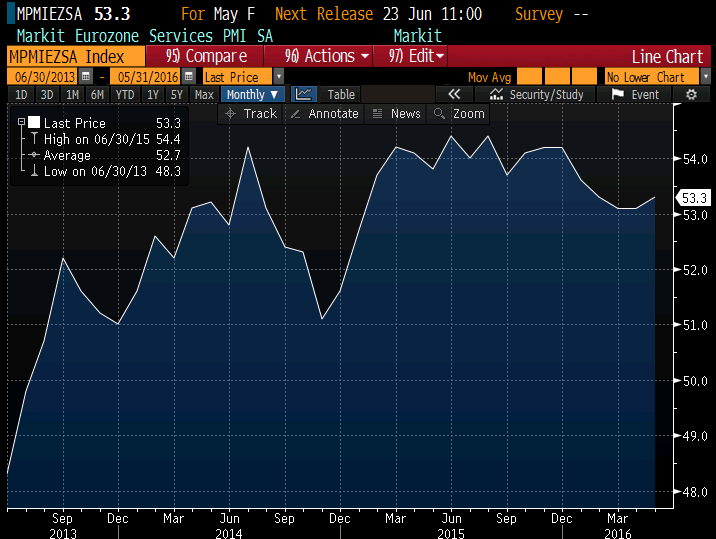Open the Actions menu
Image resolution: width=716 pixels, height=539 pixels.
pyautogui.click(x=326, y=56)
